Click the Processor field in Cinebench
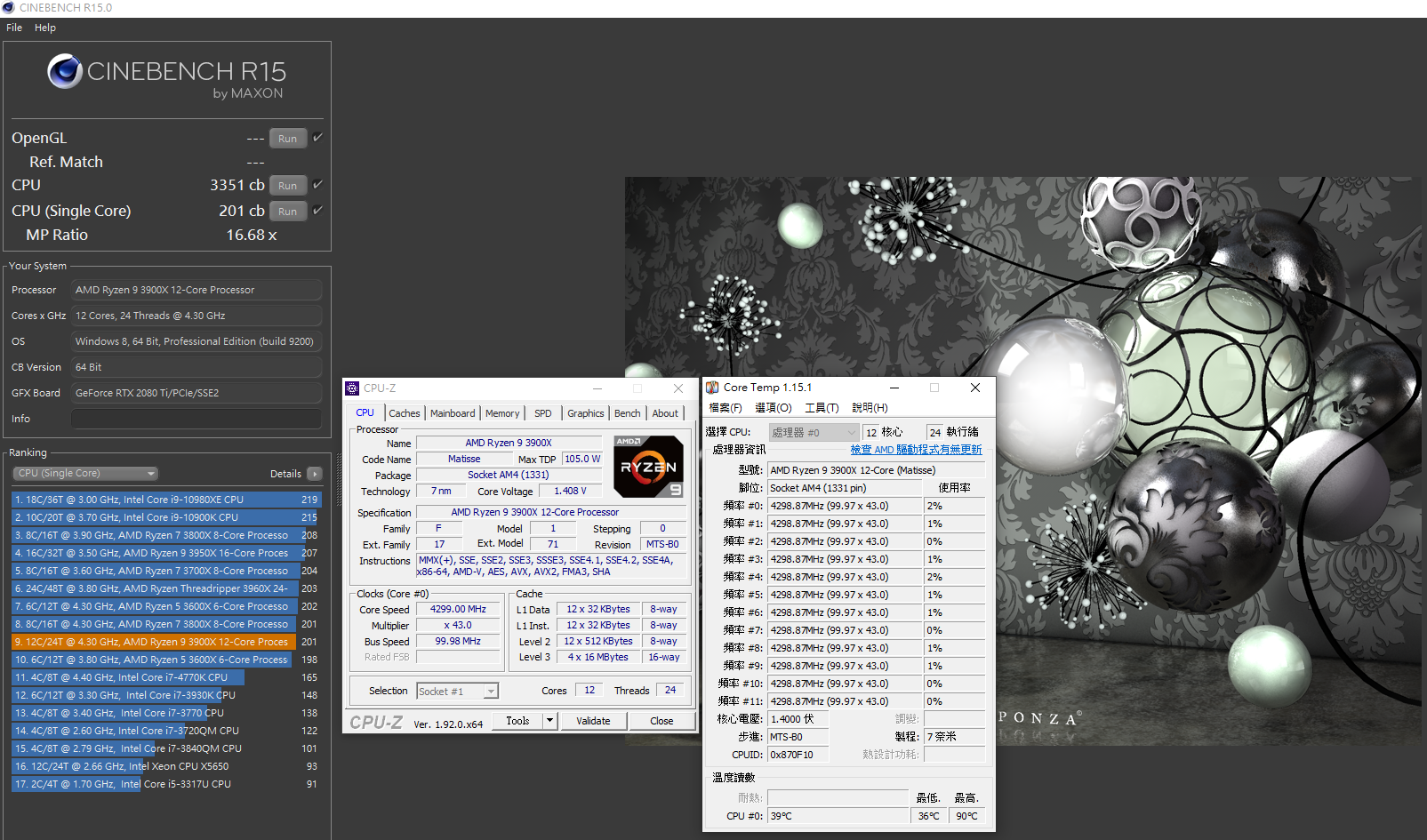The image size is (1427, 840). tap(196, 290)
